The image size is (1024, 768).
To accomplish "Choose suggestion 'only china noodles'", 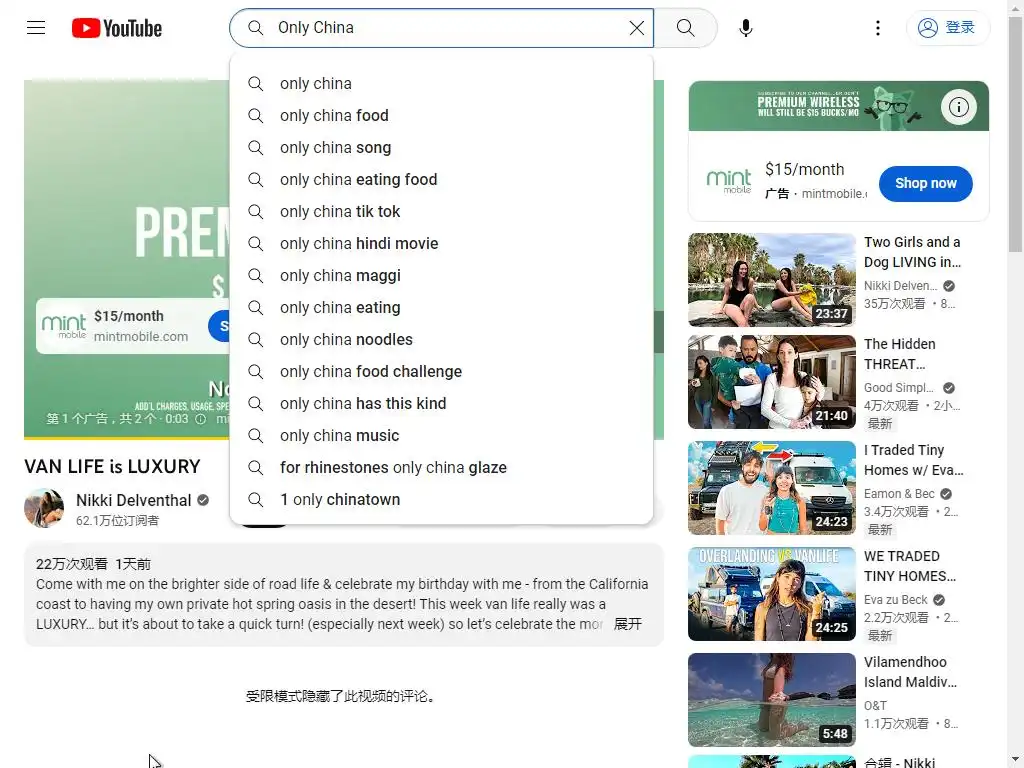I will [x=441, y=340].
